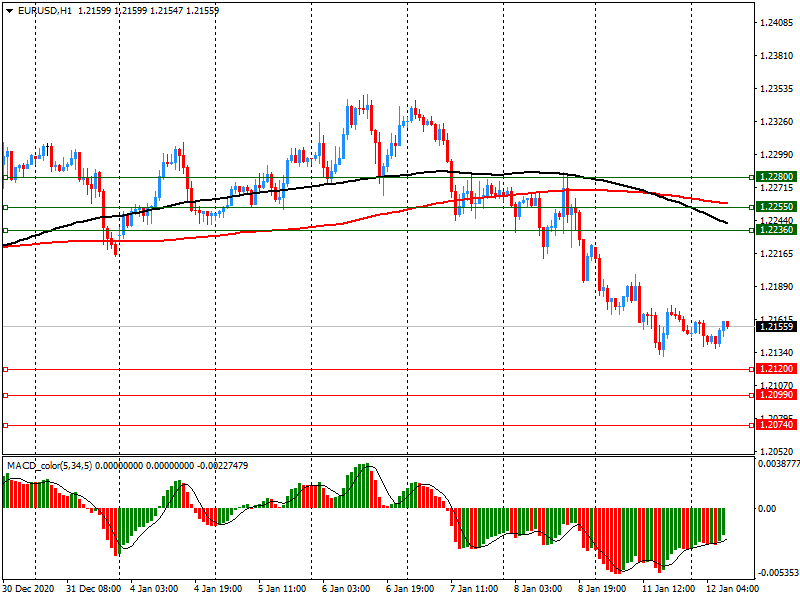Click the 0.00 level on MACD scale
Viewport: 800px width, 600px height.
(770, 508)
